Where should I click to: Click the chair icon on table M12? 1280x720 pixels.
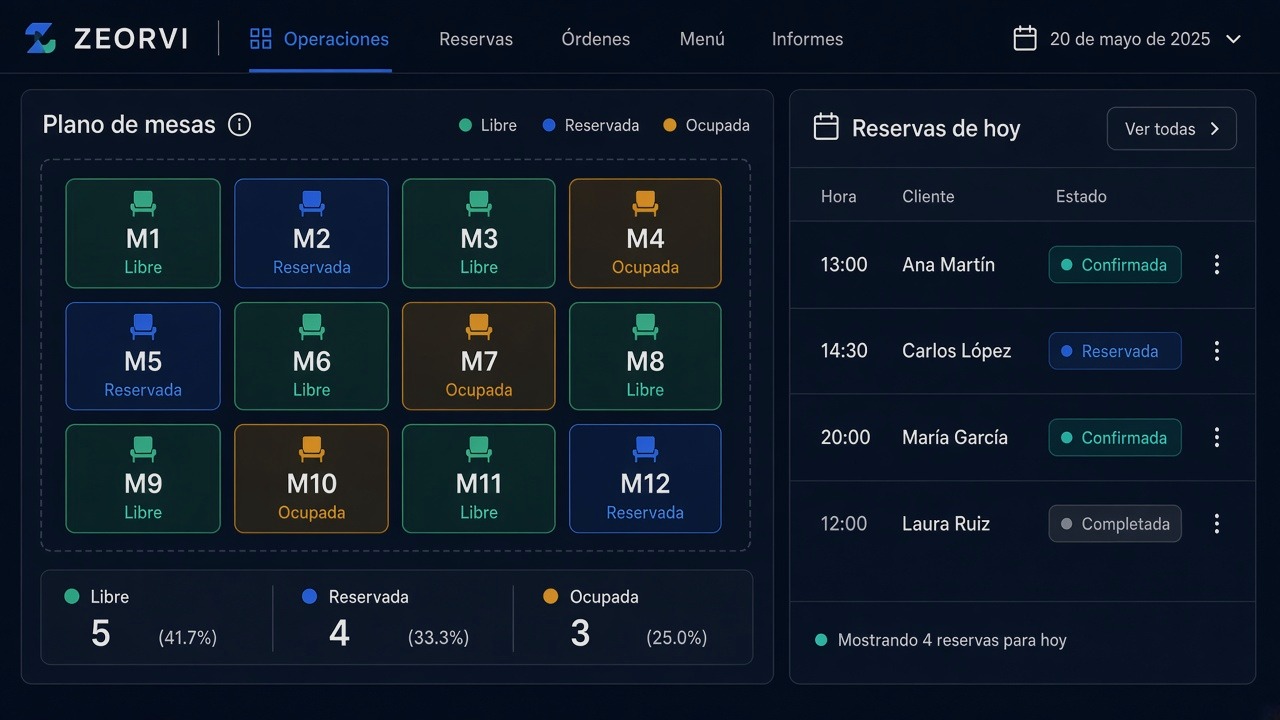[x=645, y=448]
